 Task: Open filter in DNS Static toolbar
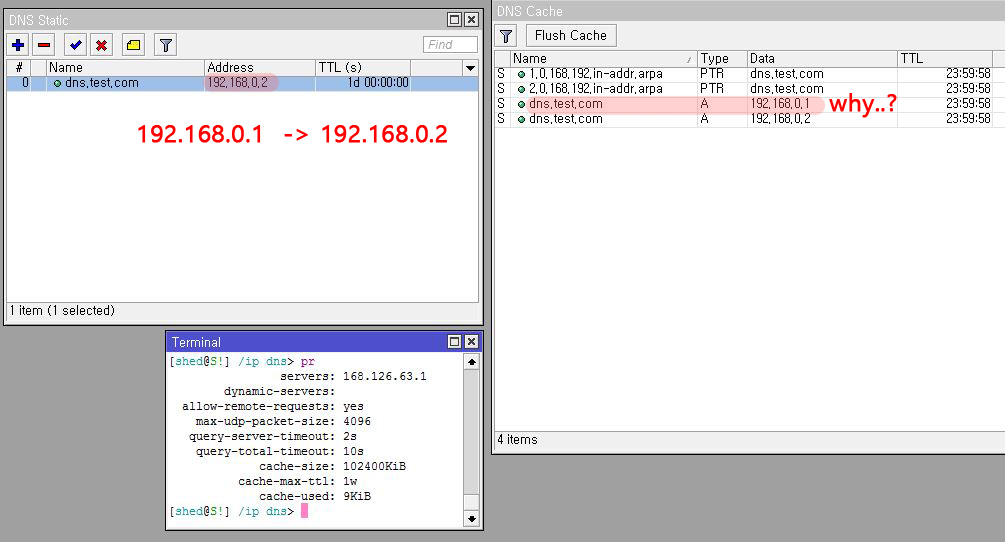(165, 45)
